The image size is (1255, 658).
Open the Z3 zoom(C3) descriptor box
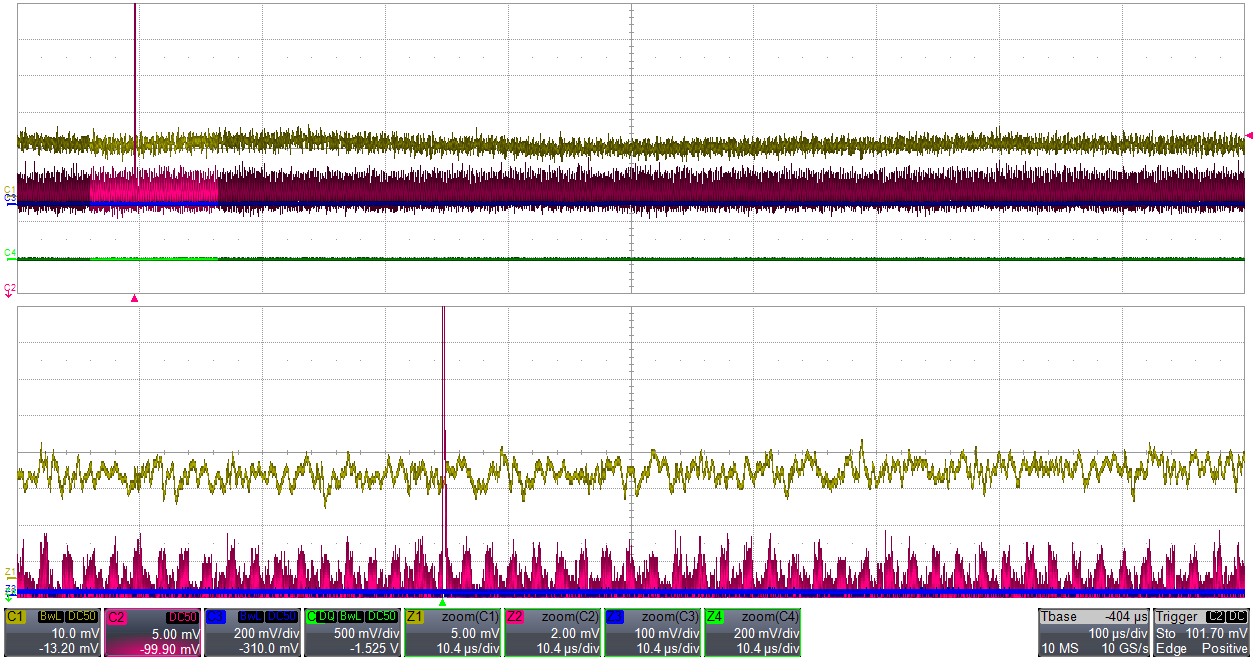652,633
